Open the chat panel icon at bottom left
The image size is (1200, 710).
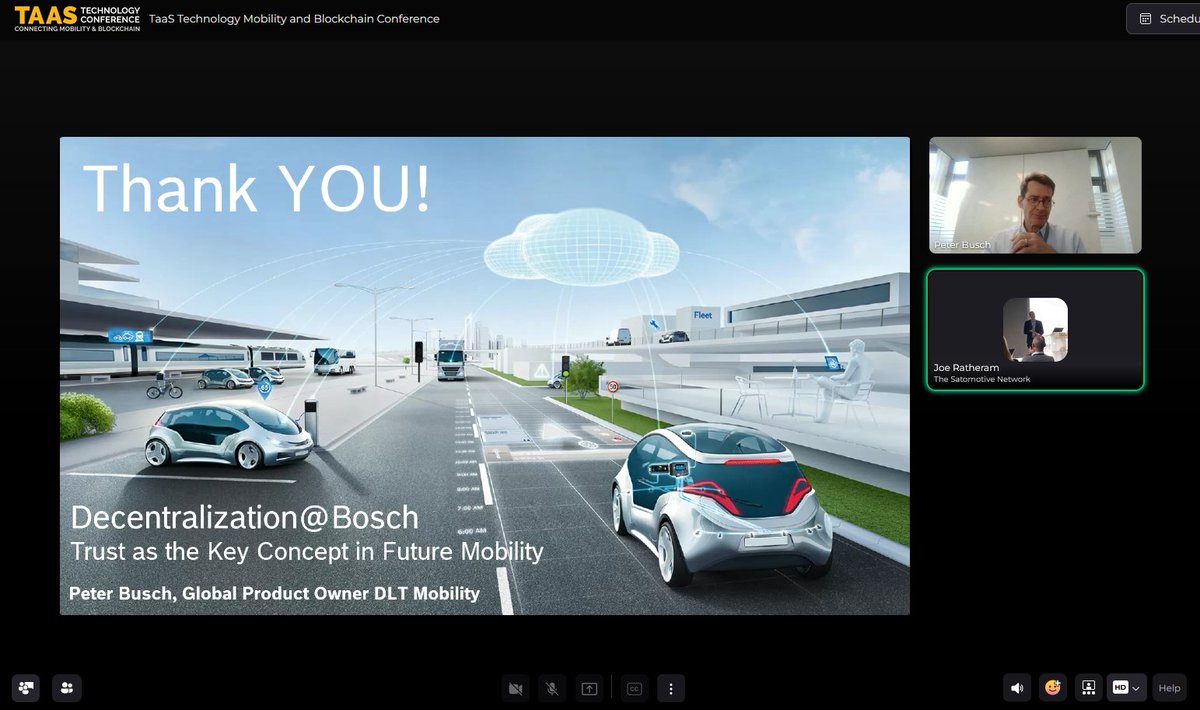(x=27, y=688)
